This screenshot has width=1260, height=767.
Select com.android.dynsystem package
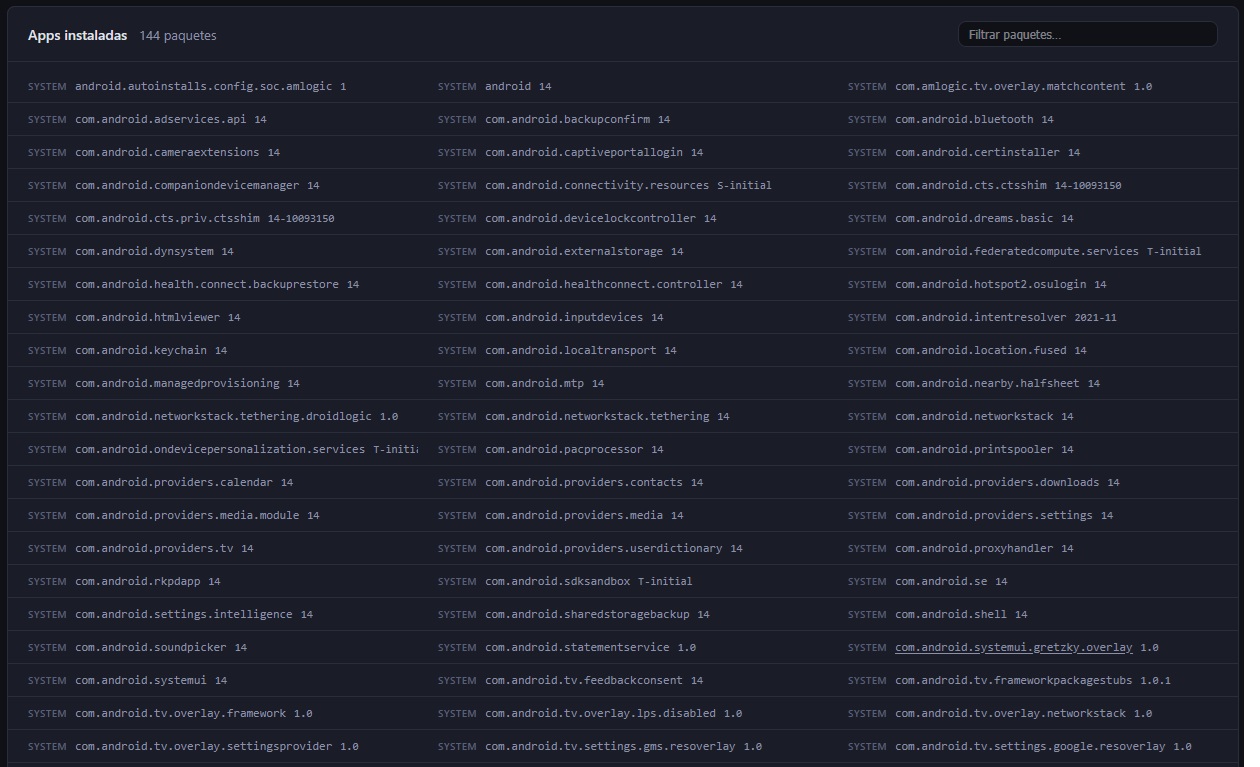144,251
